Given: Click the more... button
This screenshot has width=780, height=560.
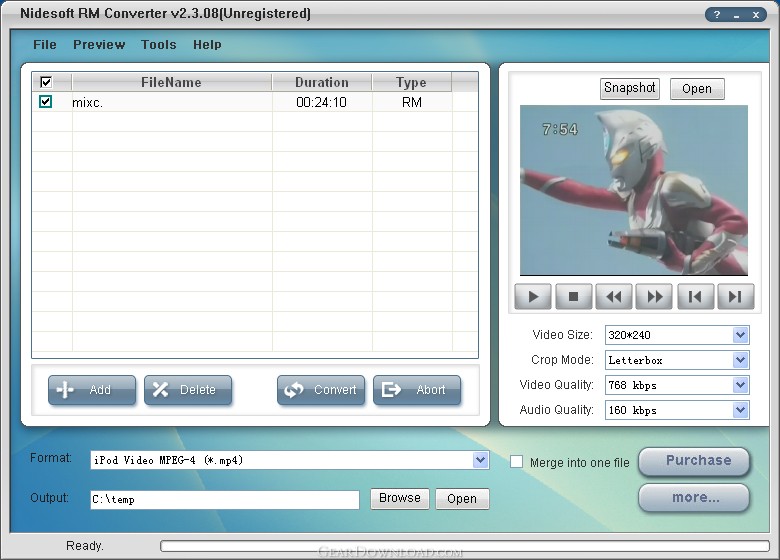Looking at the screenshot, I should tap(694, 498).
